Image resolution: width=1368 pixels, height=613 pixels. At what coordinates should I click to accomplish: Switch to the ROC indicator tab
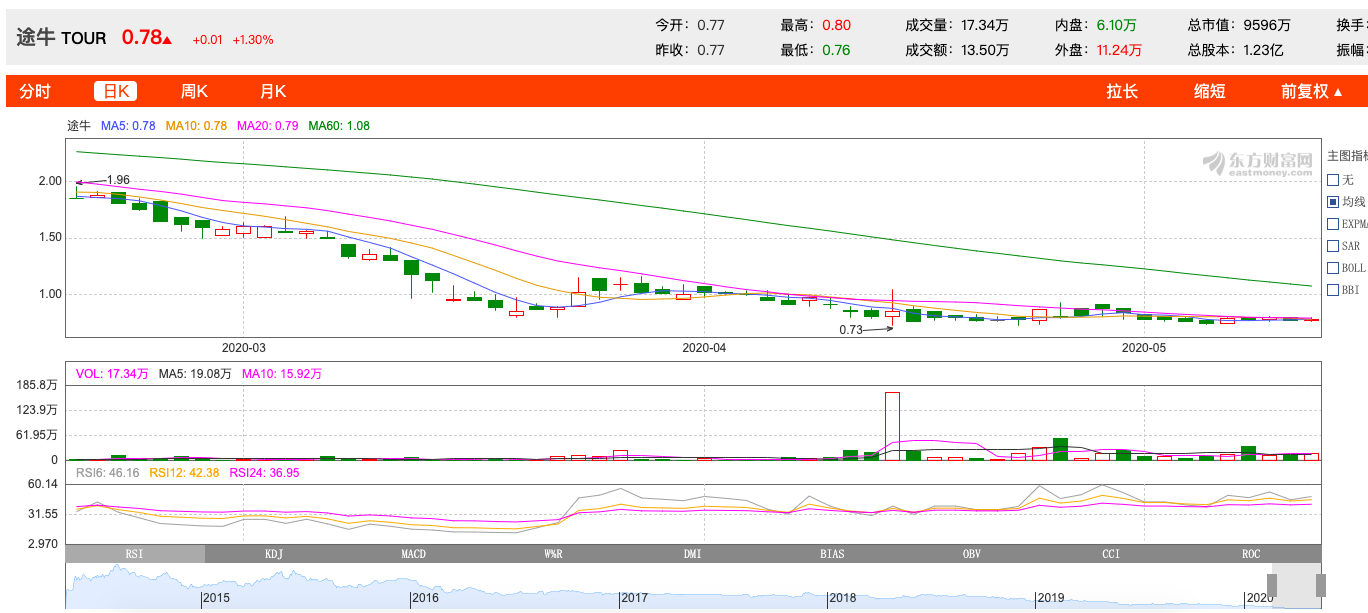coord(1251,554)
